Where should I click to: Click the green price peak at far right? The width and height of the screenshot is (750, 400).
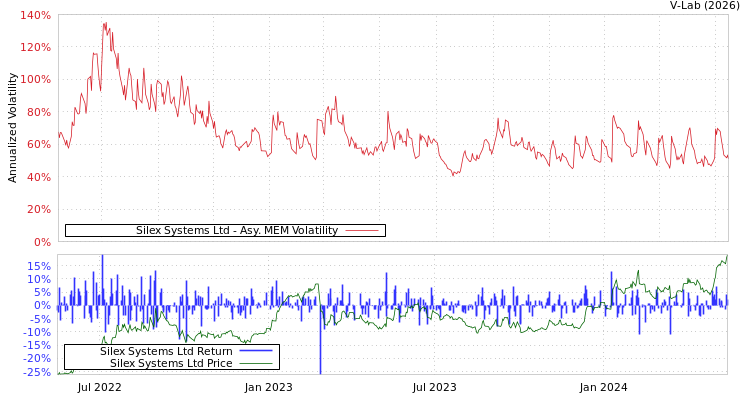click(724, 260)
